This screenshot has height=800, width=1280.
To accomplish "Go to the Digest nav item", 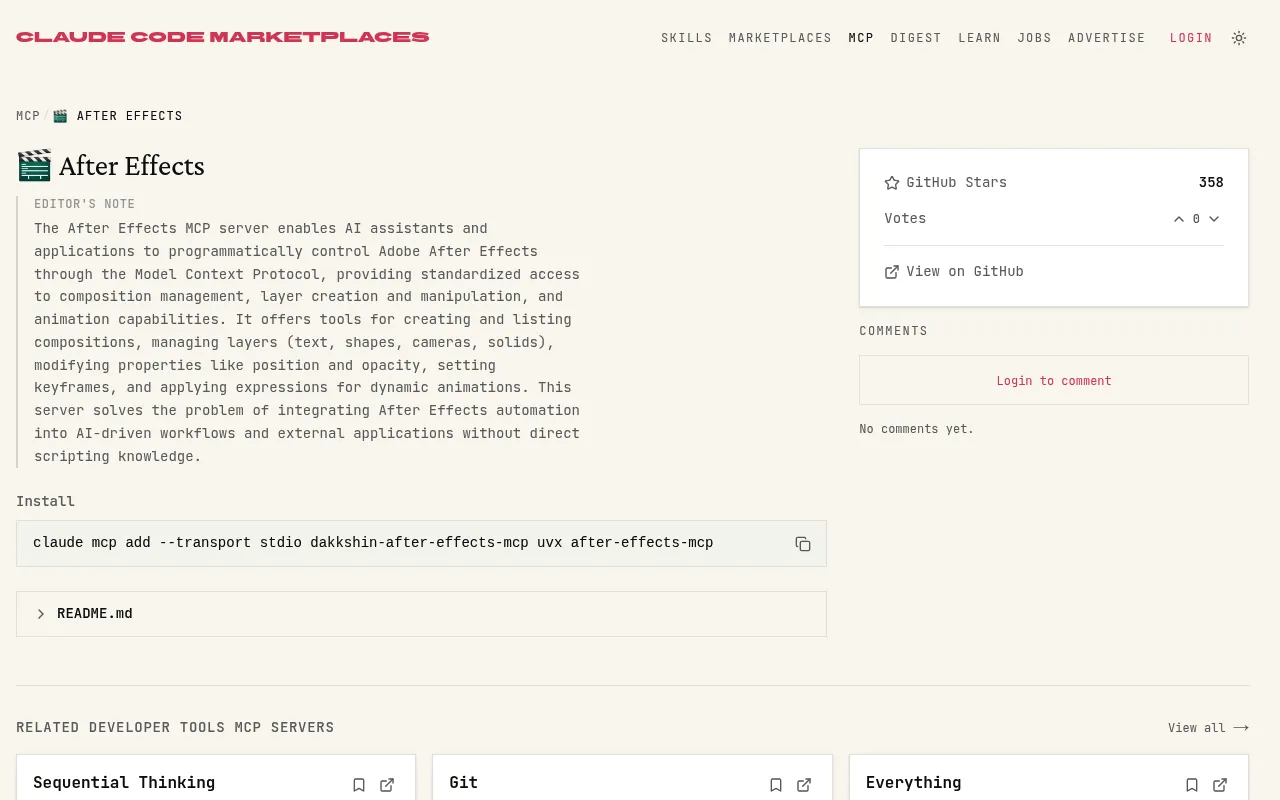I will [916, 38].
